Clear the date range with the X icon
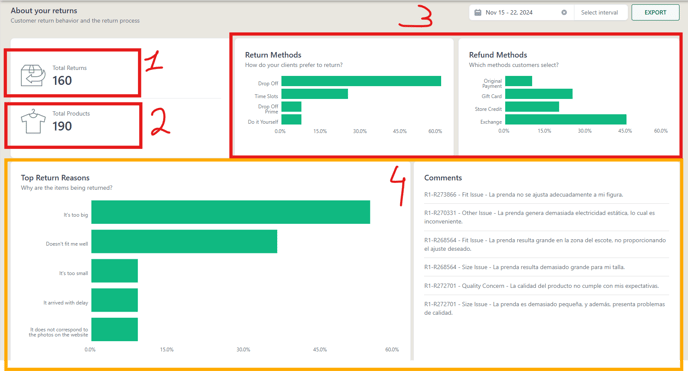This screenshot has height=371, width=688. point(564,13)
